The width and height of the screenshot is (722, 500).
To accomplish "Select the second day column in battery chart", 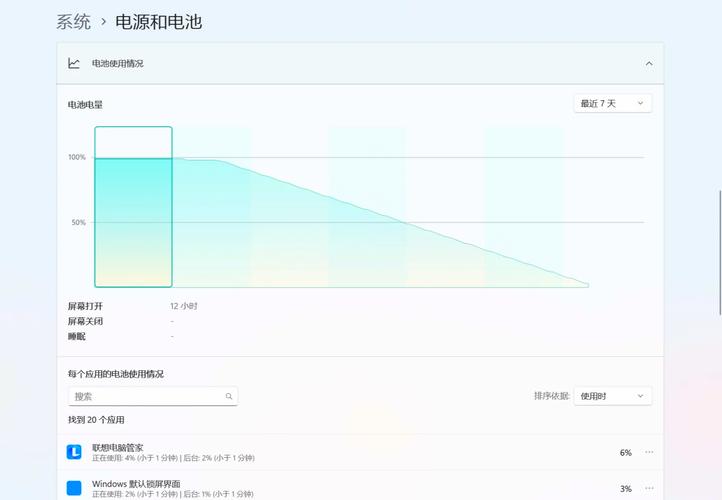I will click(x=211, y=207).
